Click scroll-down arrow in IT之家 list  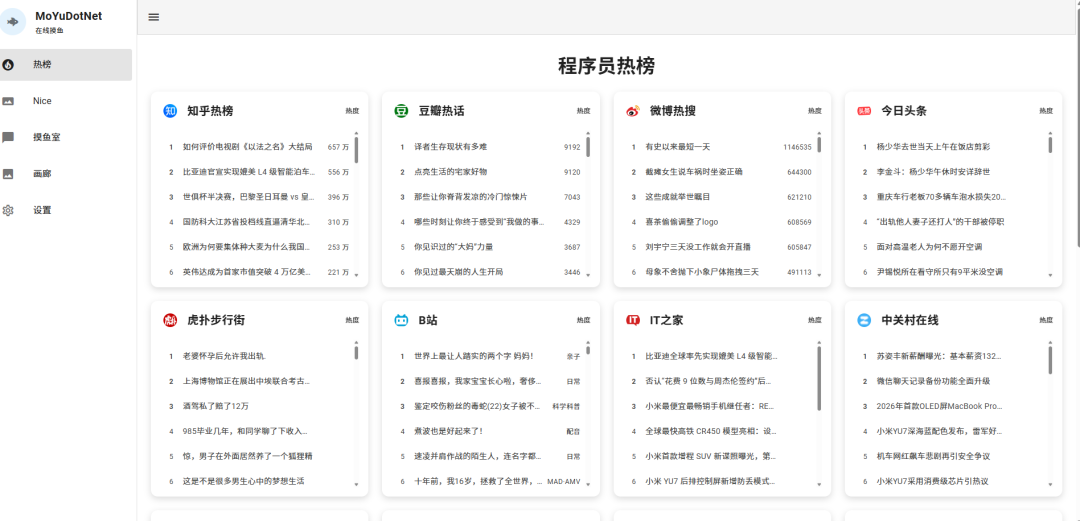819,484
